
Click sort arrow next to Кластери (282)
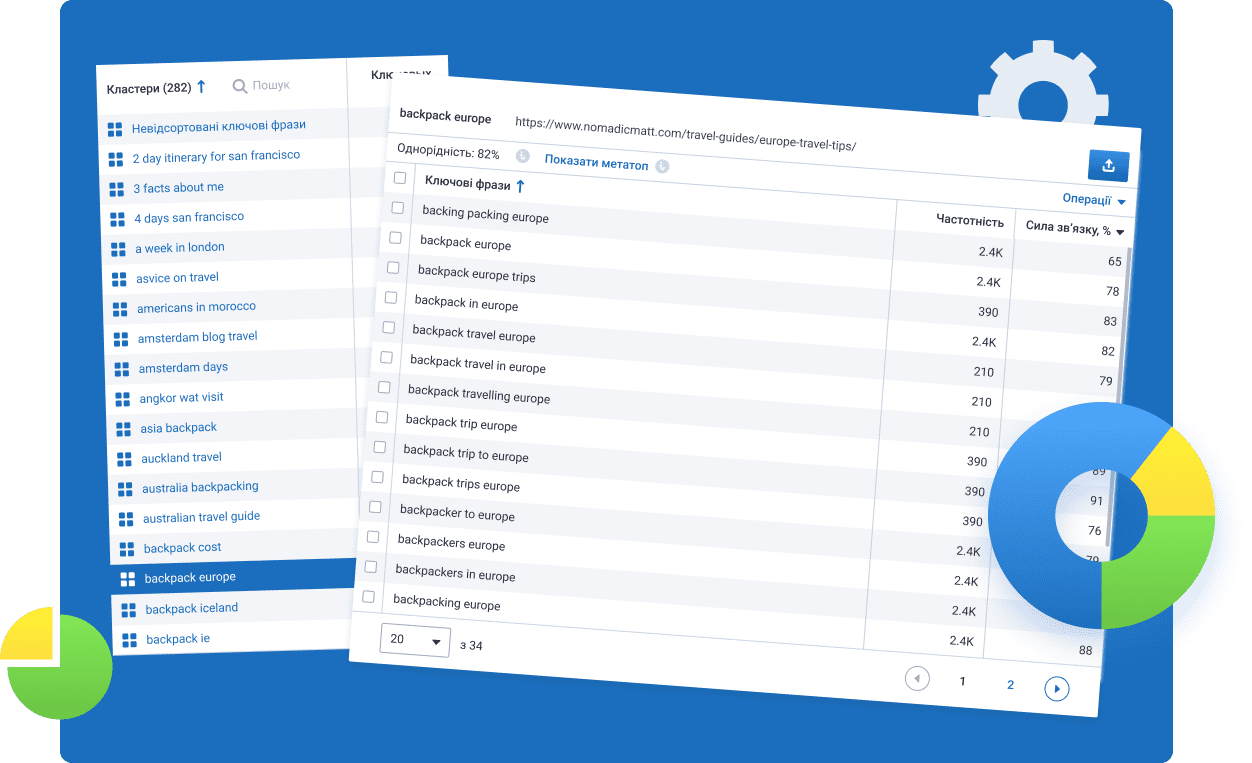[x=201, y=87]
